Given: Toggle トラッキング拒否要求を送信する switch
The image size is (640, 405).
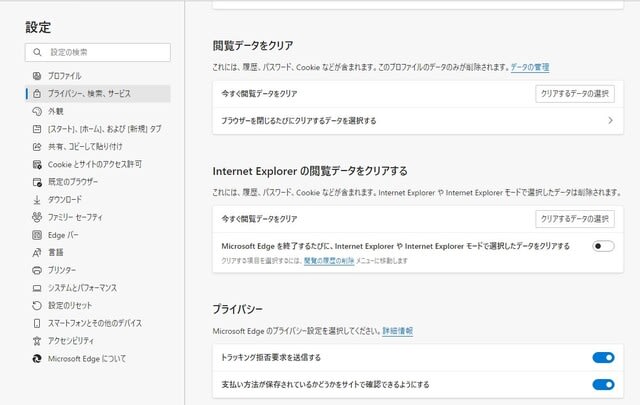Looking at the screenshot, I should point(603,358).
